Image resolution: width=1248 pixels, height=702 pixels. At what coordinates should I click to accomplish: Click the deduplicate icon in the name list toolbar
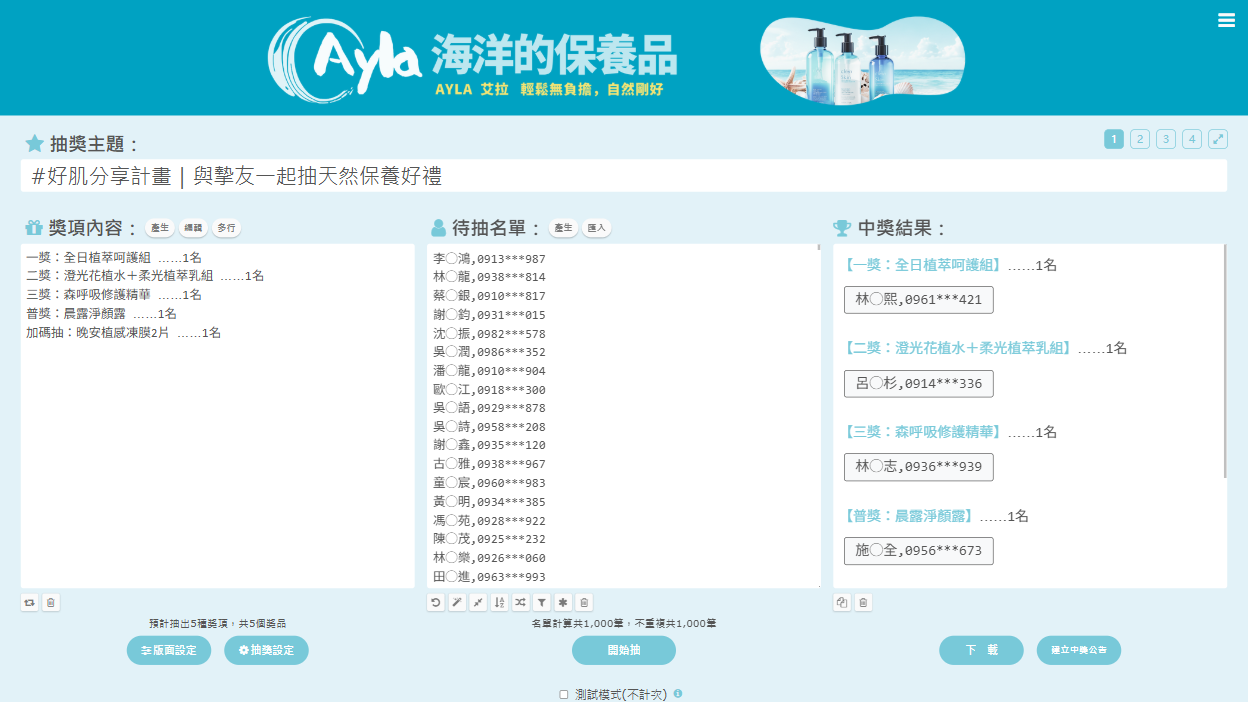[x=477, y=602]
